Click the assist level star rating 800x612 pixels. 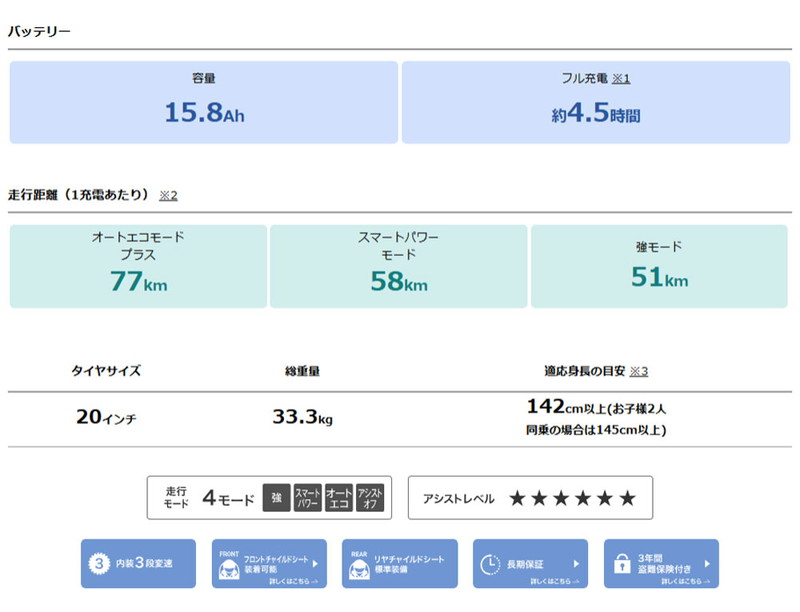pyautogui.click(x=572, y=498)
